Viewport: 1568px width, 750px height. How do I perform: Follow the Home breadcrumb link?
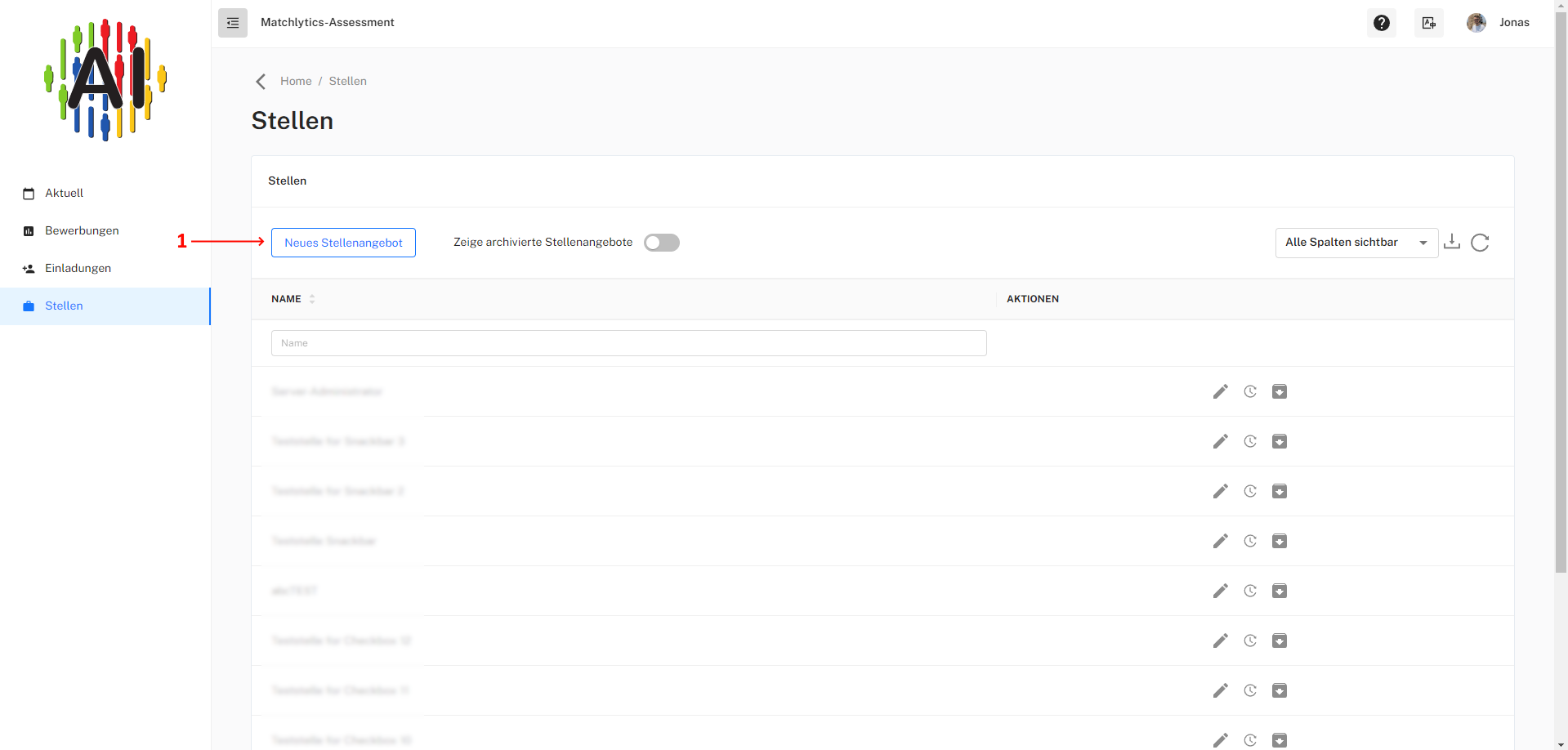click(296, 81)
